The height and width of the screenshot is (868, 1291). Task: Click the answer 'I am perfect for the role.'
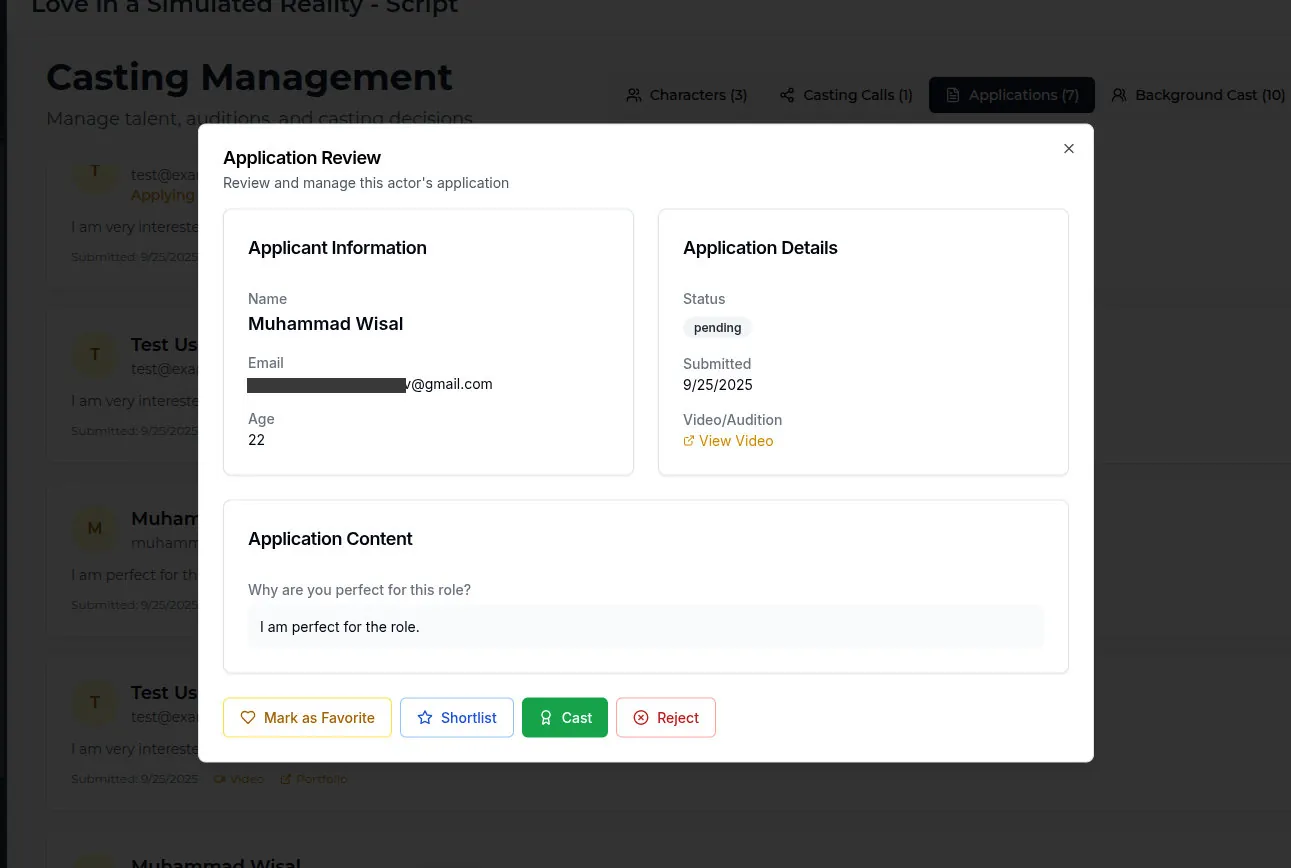[x=340, y=627]
